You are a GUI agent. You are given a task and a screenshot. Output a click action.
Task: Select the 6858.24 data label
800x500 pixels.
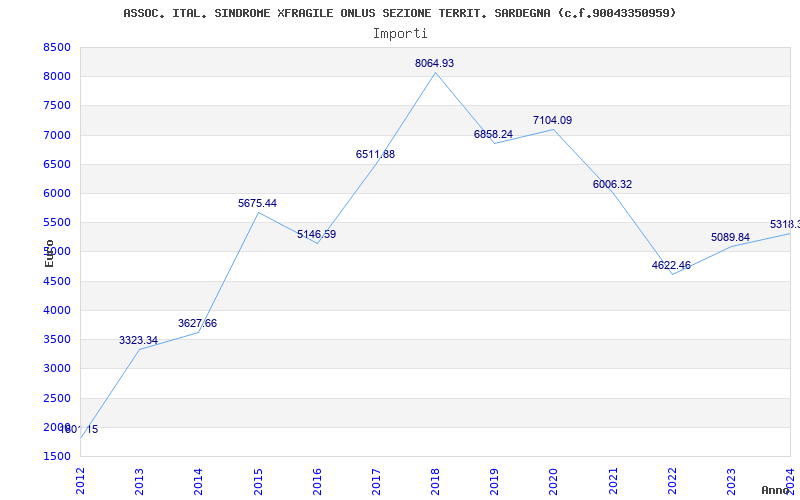493,134
